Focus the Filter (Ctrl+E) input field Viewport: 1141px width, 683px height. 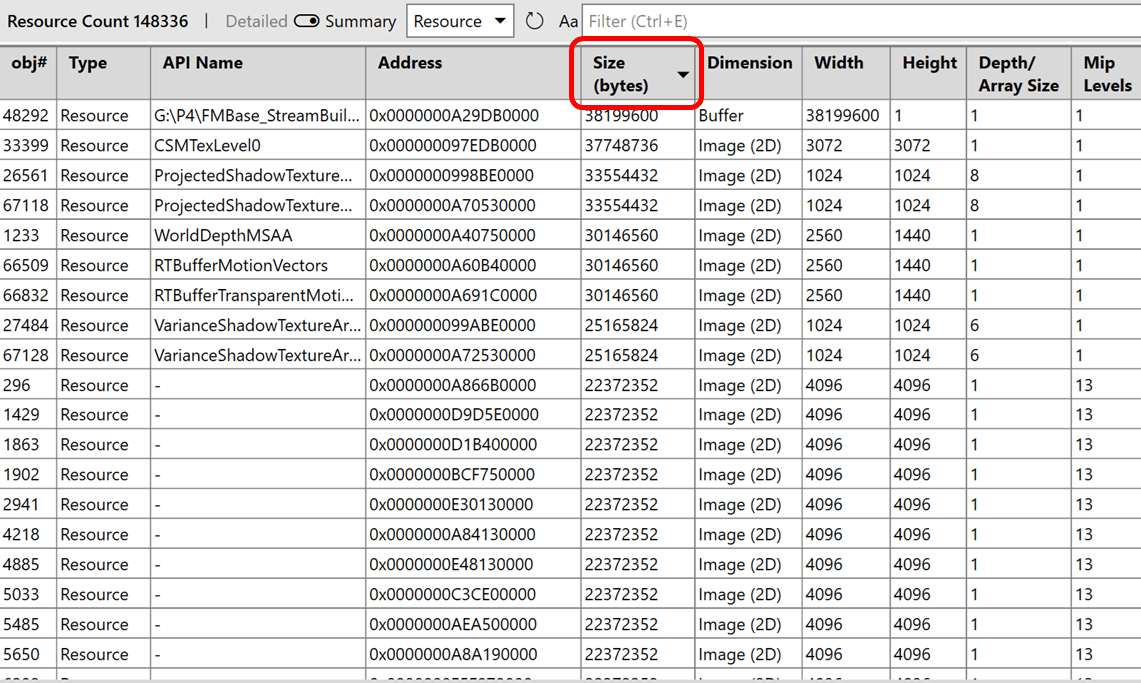(862, 21)
